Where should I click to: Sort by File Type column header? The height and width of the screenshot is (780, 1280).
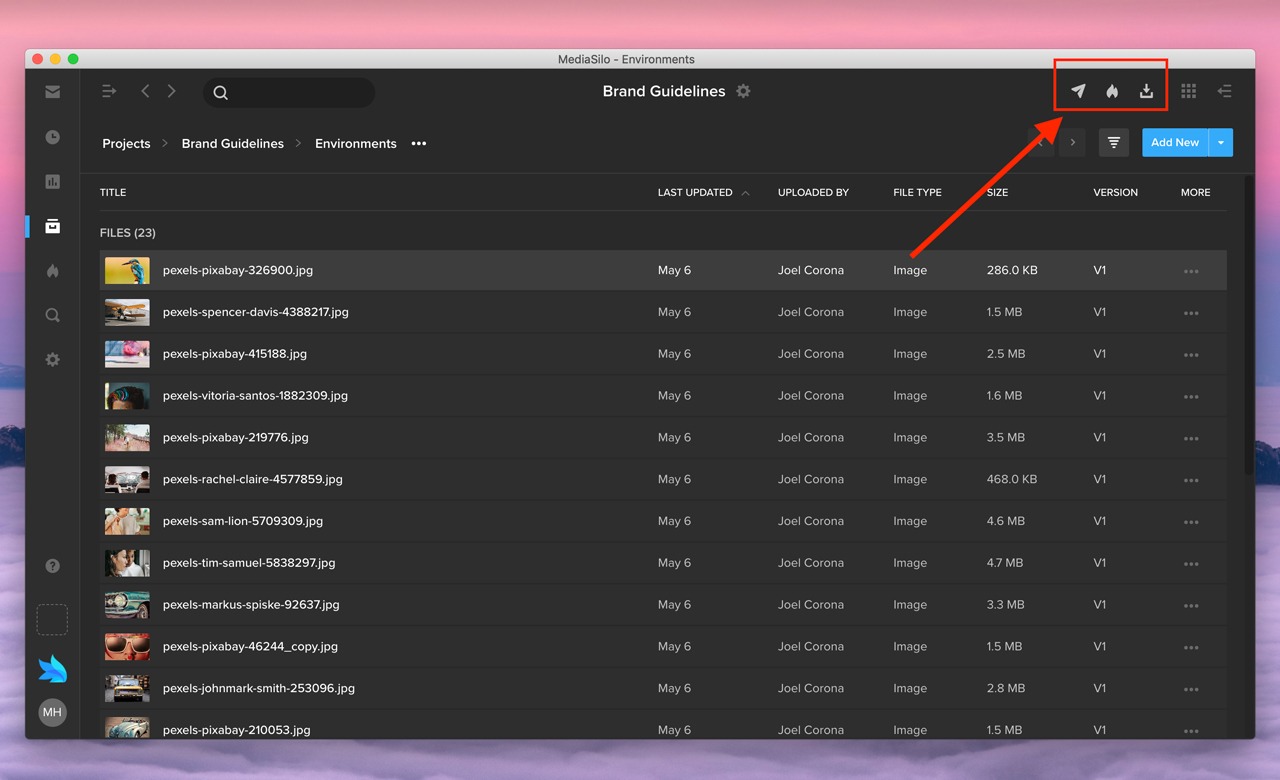coord(917,192)
